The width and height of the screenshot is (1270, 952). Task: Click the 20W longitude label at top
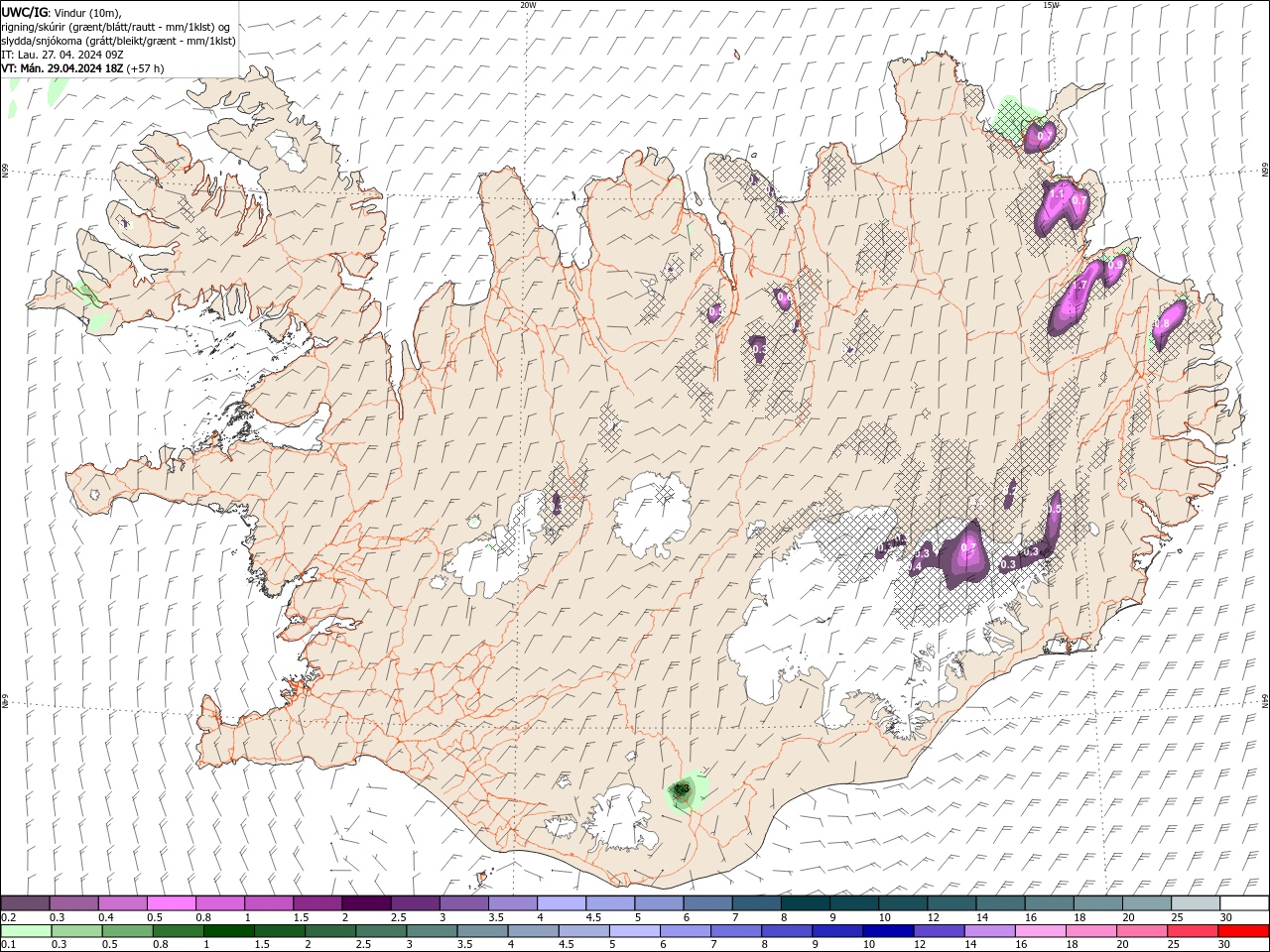(528, 5)
